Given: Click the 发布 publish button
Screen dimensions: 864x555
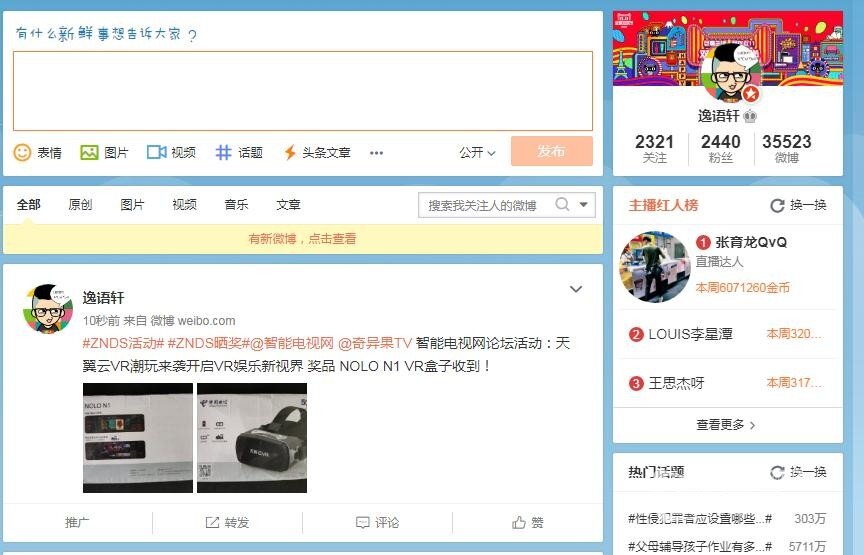Looking at the screenshot, I should pyautogui.click(x=552, y=151).
